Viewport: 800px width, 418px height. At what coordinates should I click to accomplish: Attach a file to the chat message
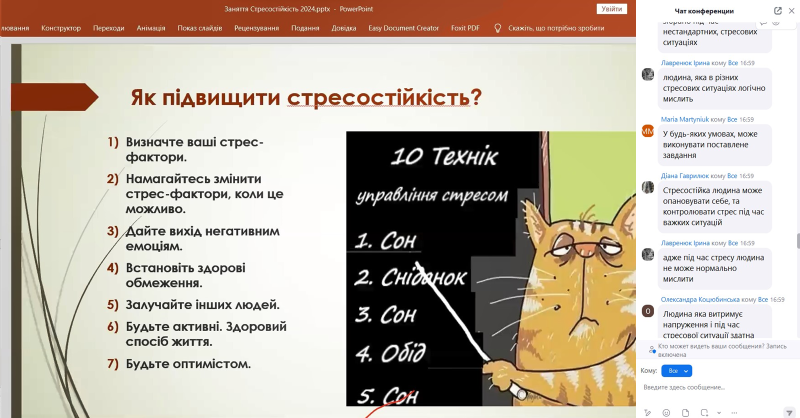click(685, 412)
